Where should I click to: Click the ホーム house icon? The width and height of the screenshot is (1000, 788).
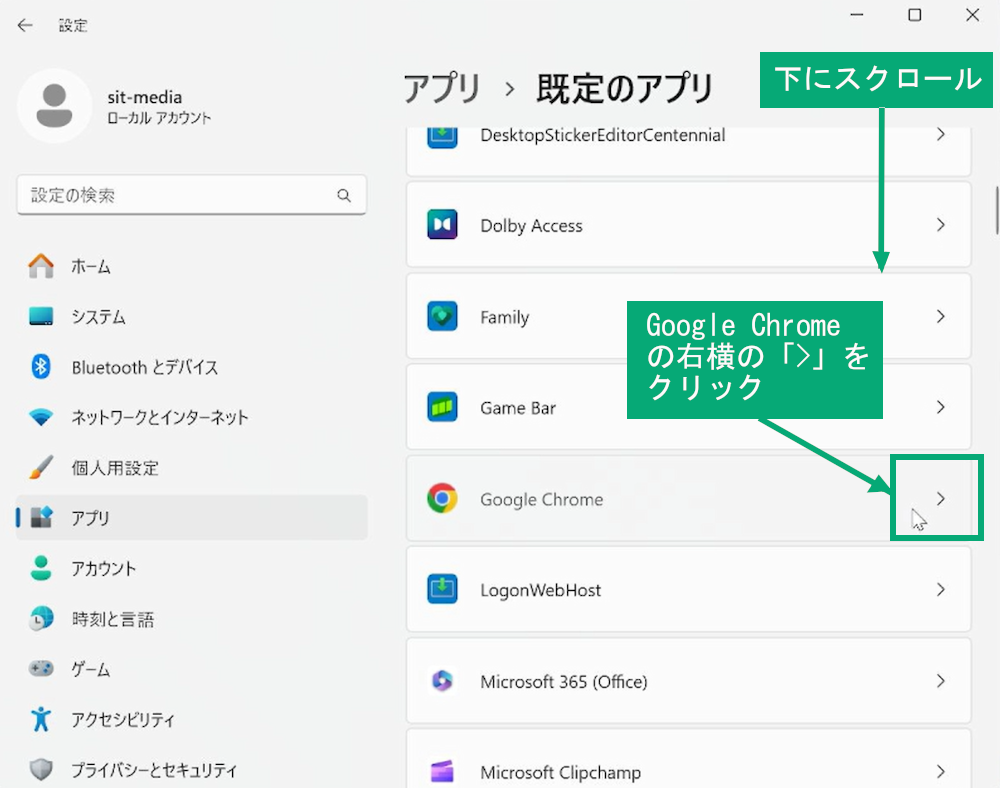[x=41, y=266]
